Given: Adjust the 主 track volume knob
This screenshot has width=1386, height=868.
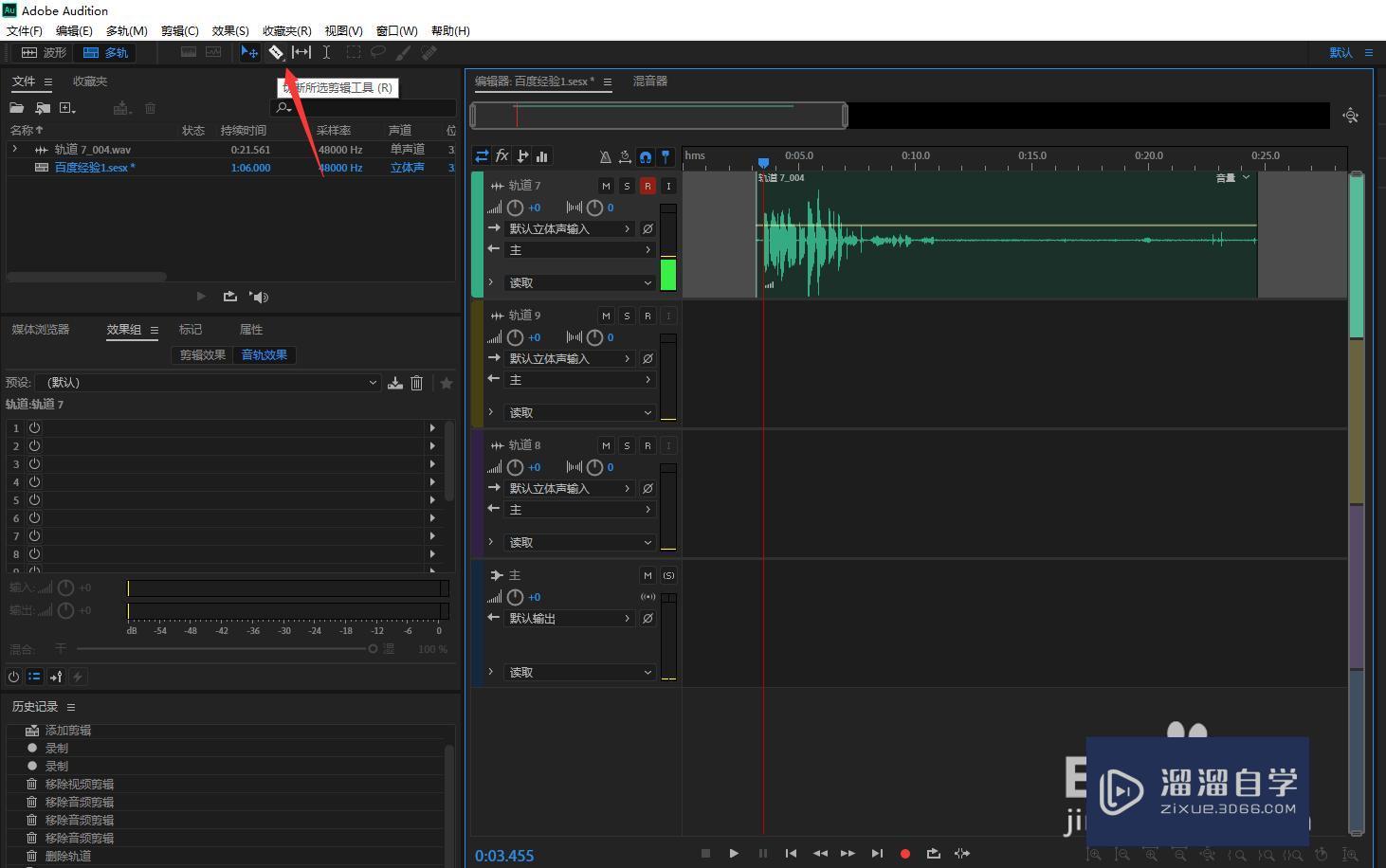Looking at the screenshot, I should pos(515,597).
